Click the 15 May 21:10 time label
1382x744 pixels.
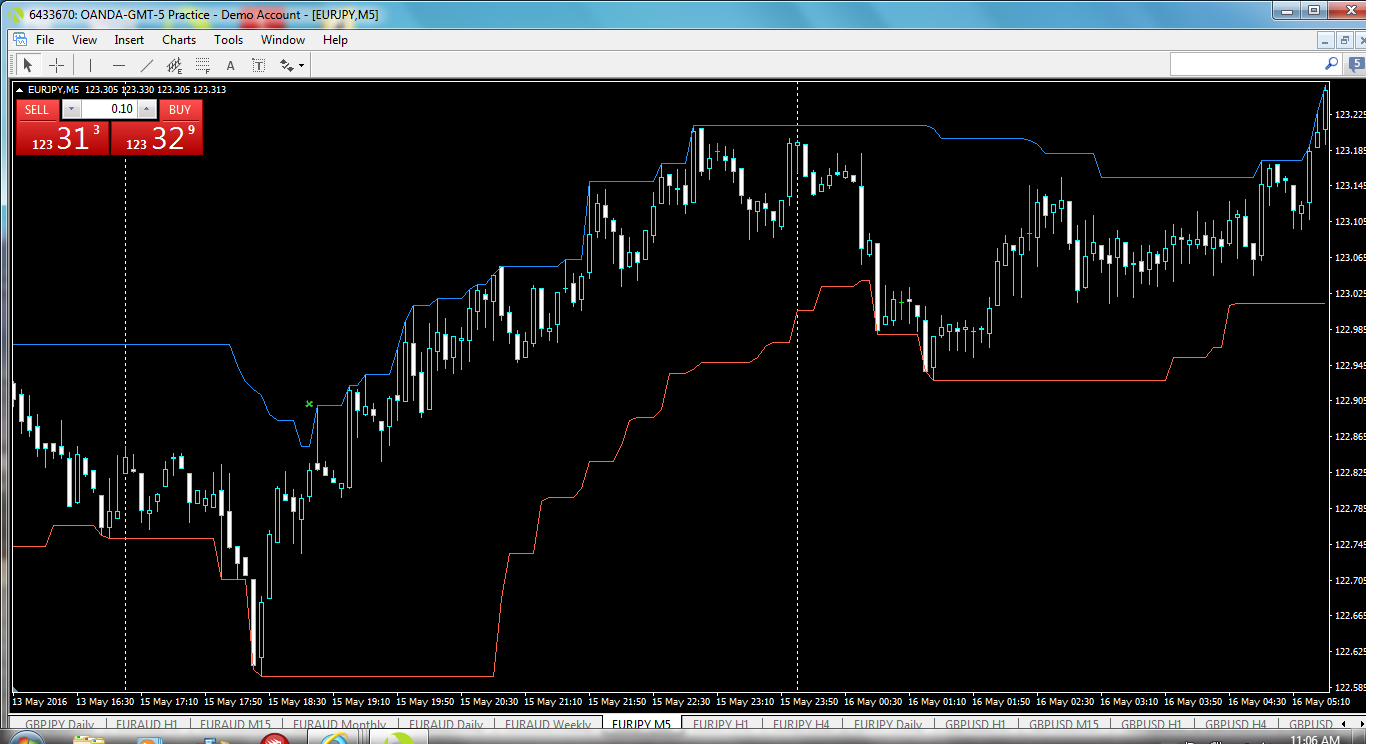554,701
